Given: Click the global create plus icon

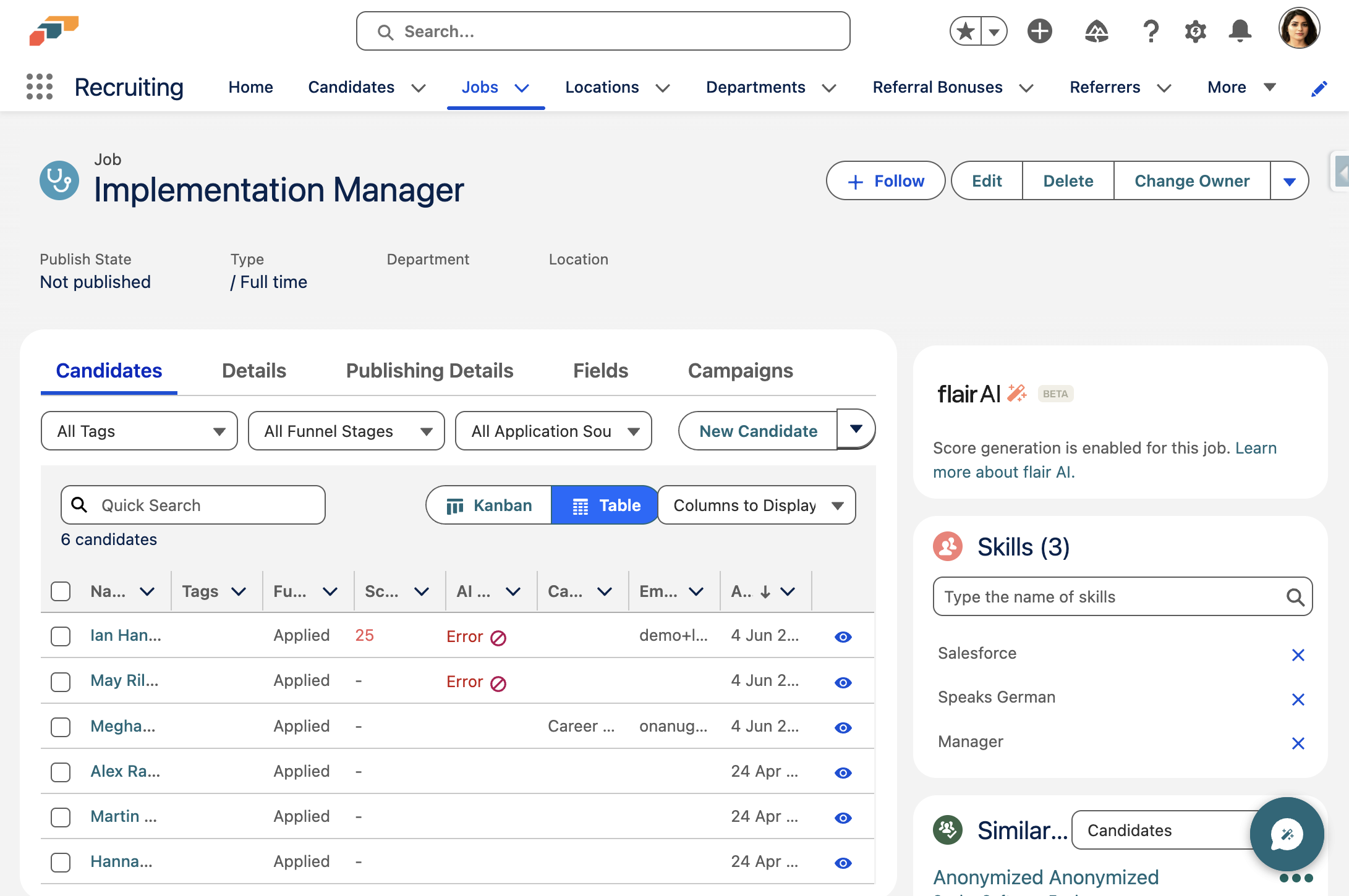Looking at the screenshot, I should pos(1040,31).
